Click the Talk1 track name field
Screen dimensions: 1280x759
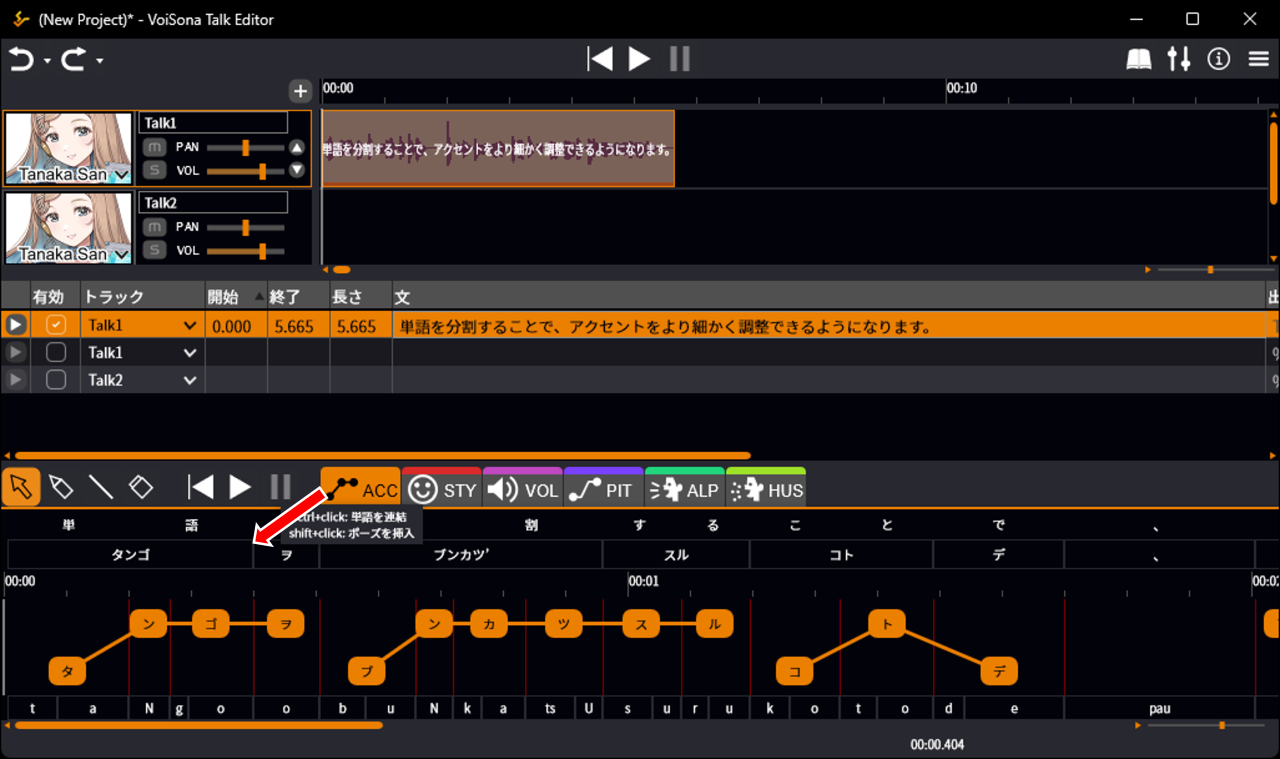pos(213,123)
